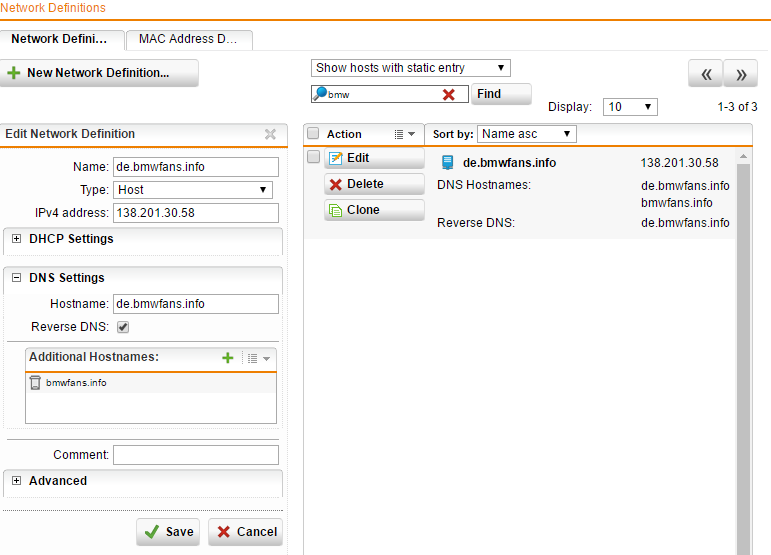
Task: Check the select-all box in Action header
Action: (313, 134)
